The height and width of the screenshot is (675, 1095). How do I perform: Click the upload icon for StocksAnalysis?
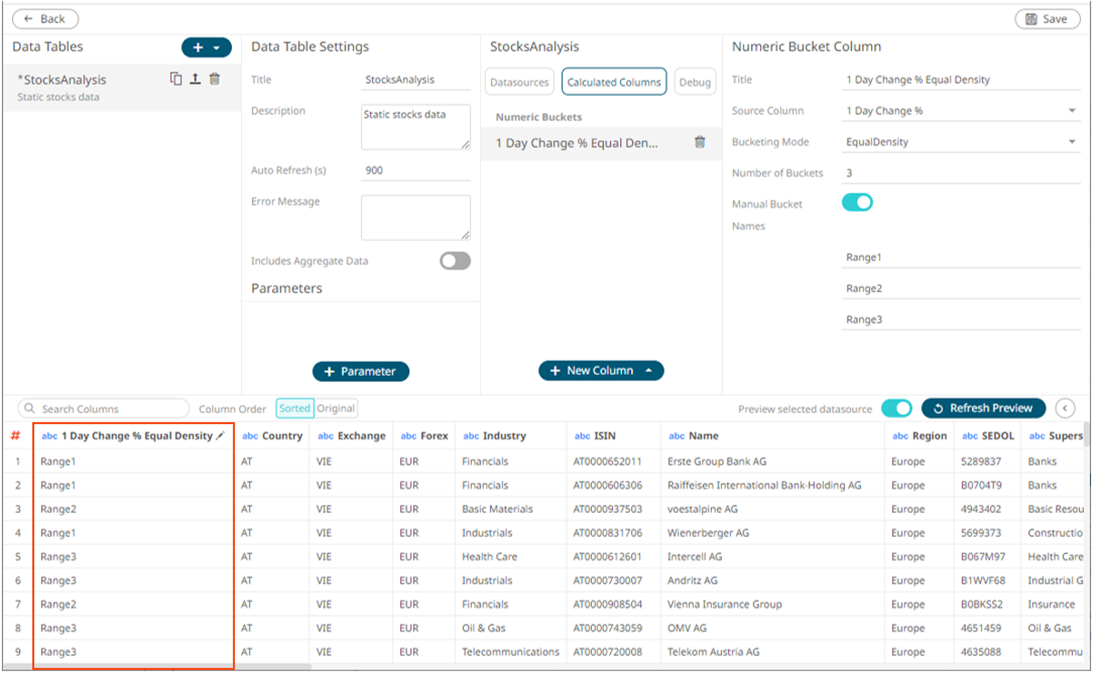point(195,79)
